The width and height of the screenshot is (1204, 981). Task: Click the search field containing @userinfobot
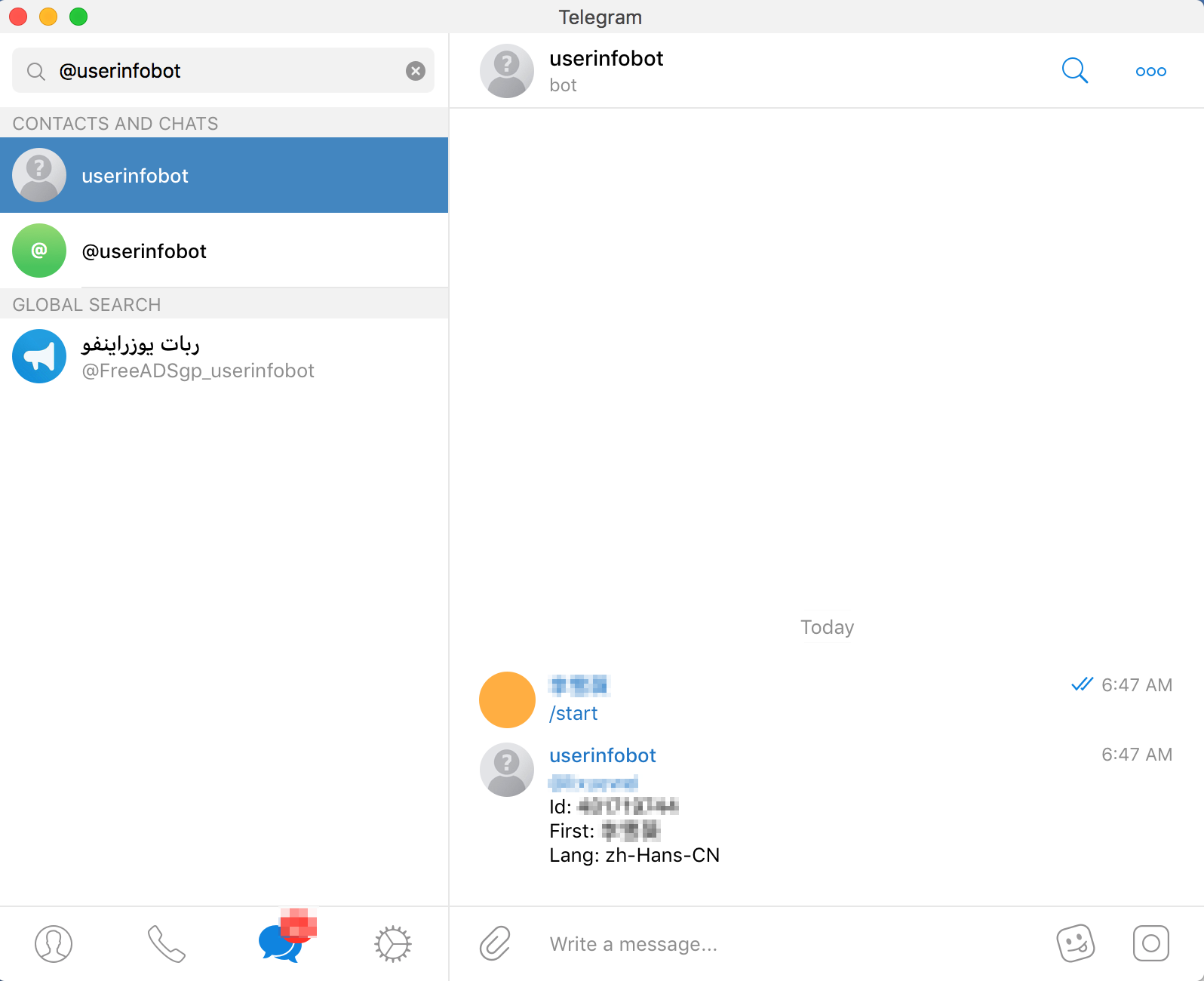tap(223, 71)
